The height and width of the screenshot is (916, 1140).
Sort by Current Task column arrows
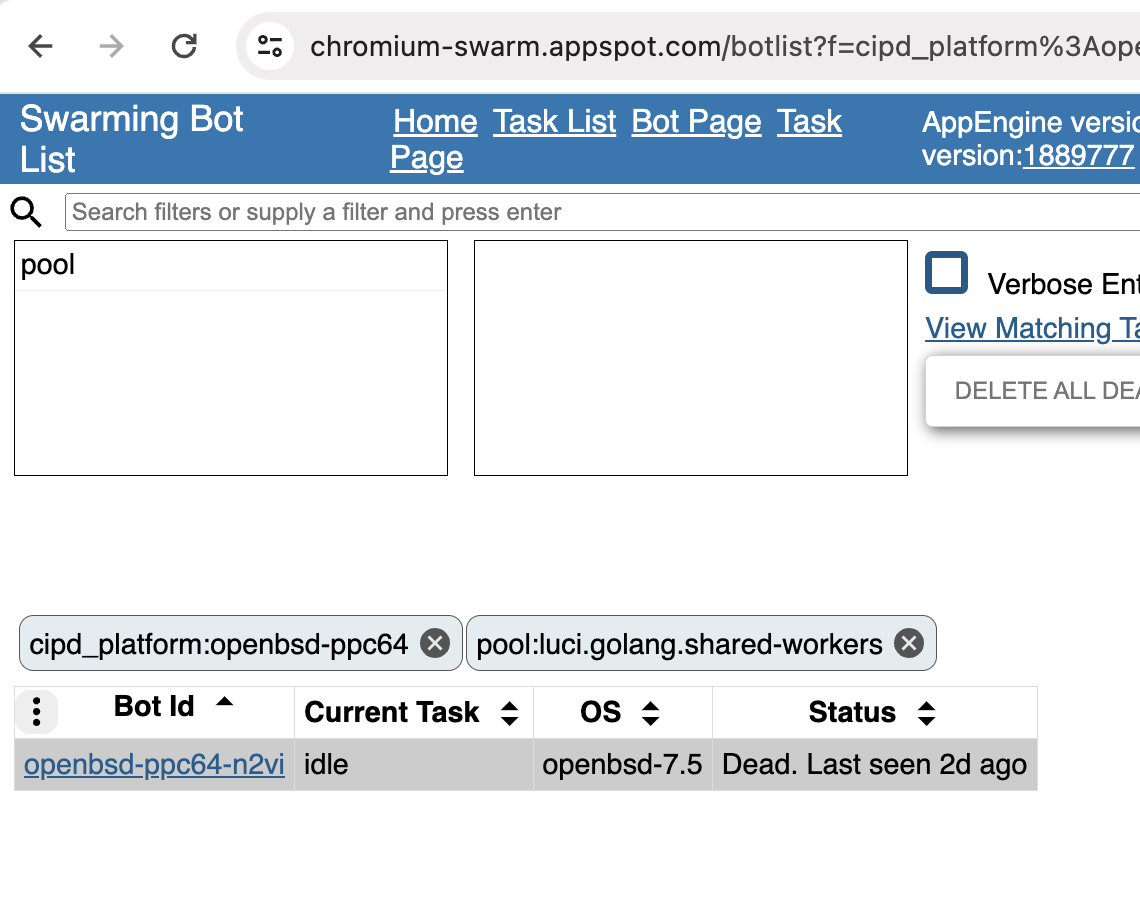coord(510,713)
